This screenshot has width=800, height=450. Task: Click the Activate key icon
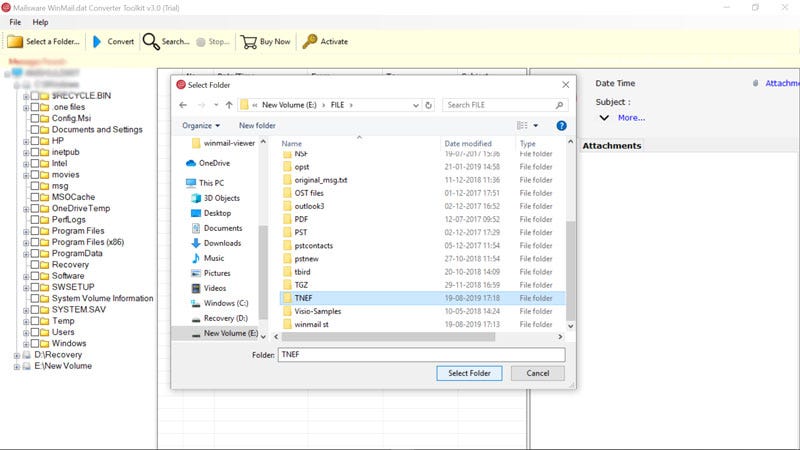310,42
